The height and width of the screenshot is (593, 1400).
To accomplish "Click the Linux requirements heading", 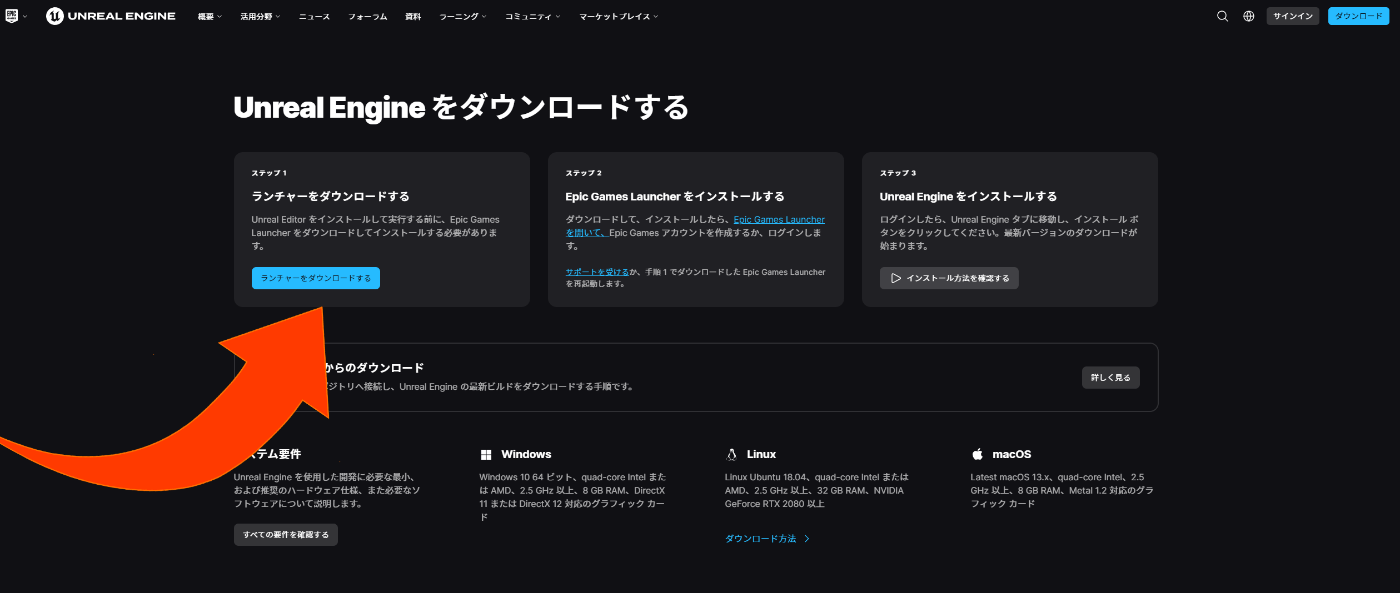I will point(761,454).
